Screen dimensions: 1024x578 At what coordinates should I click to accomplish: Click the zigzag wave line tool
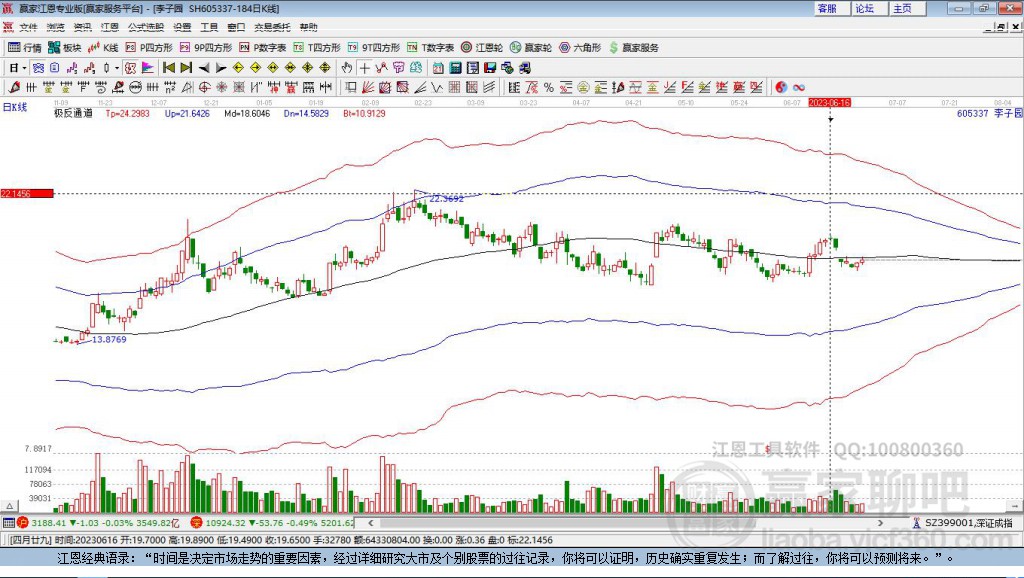[x=437, y=88]
